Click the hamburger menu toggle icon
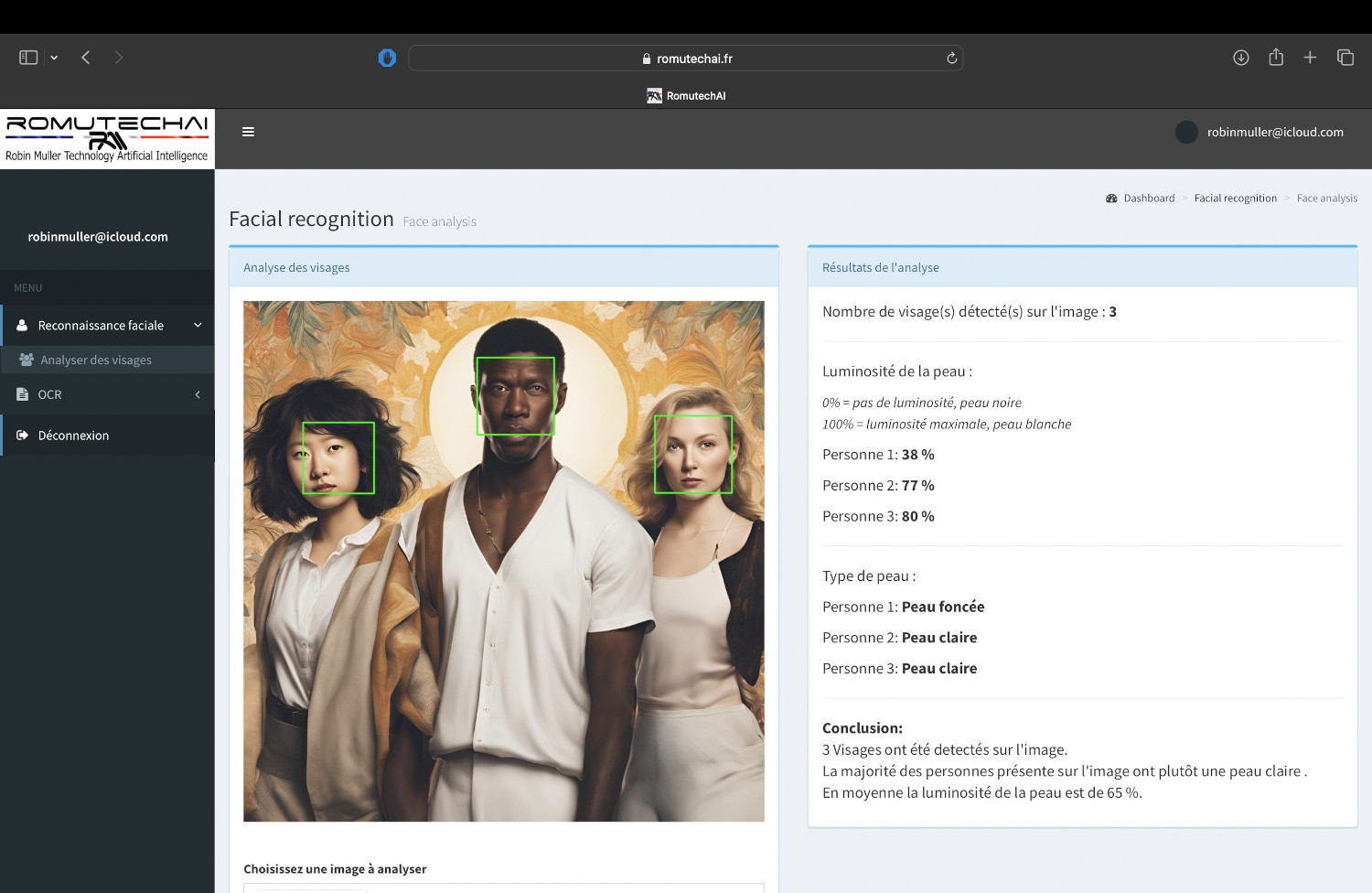This screenshot has width=1372, height=893. point(248,132)
